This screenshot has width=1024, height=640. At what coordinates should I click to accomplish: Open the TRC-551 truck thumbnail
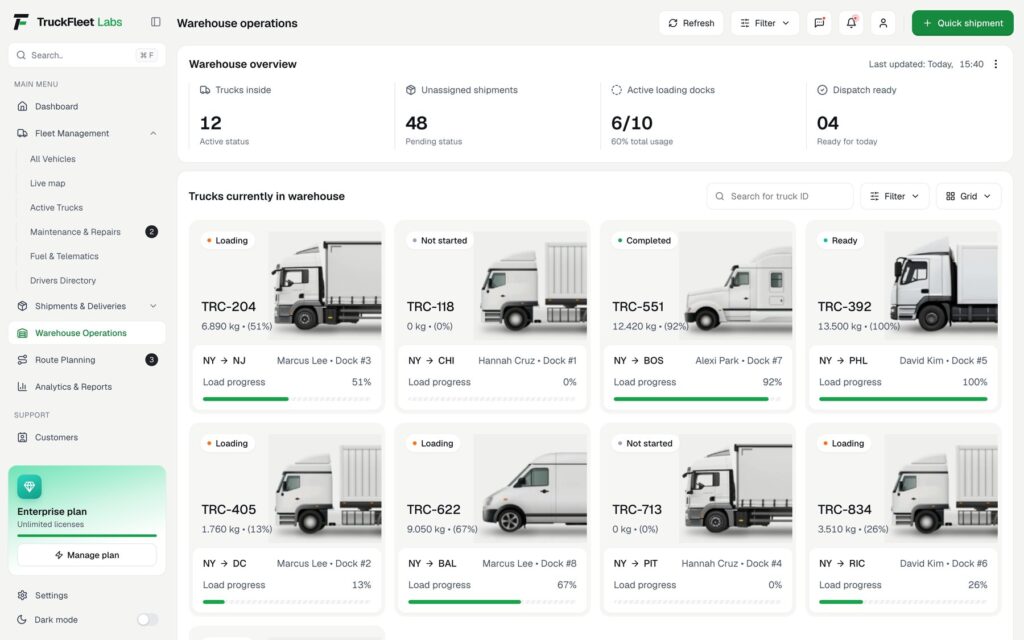point(736,286)
